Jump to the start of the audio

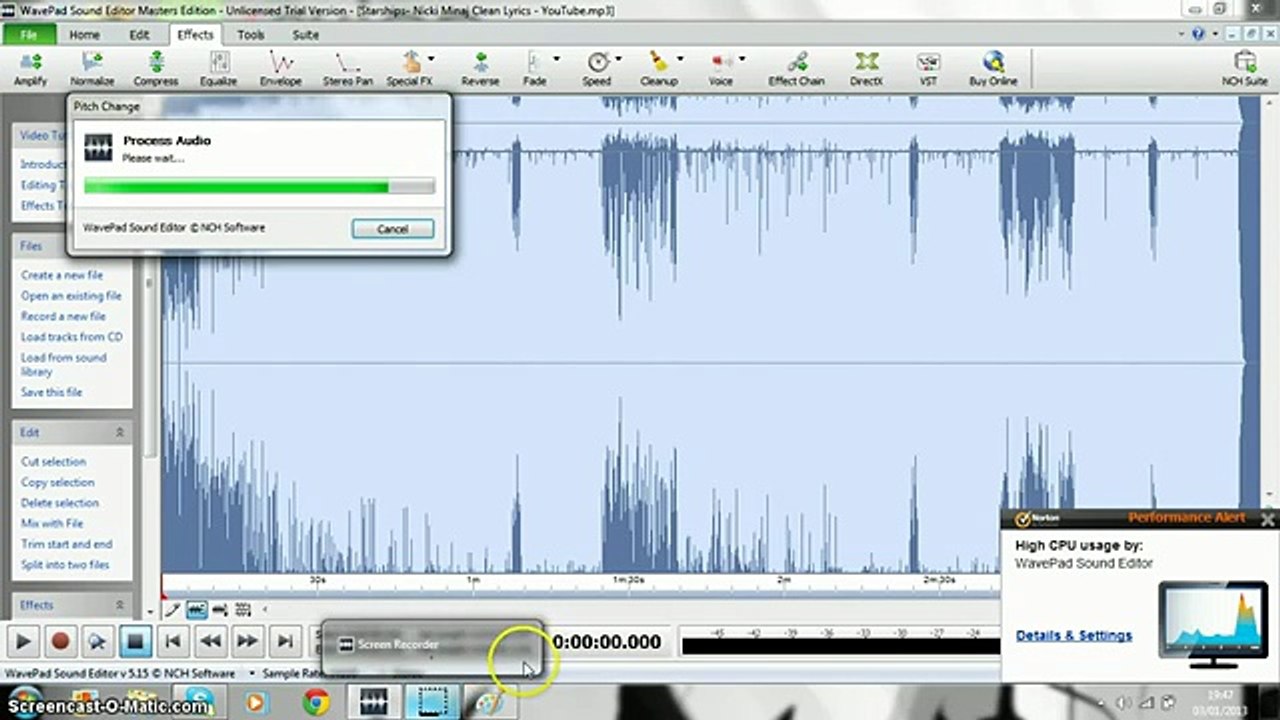(x=173, y=641)
